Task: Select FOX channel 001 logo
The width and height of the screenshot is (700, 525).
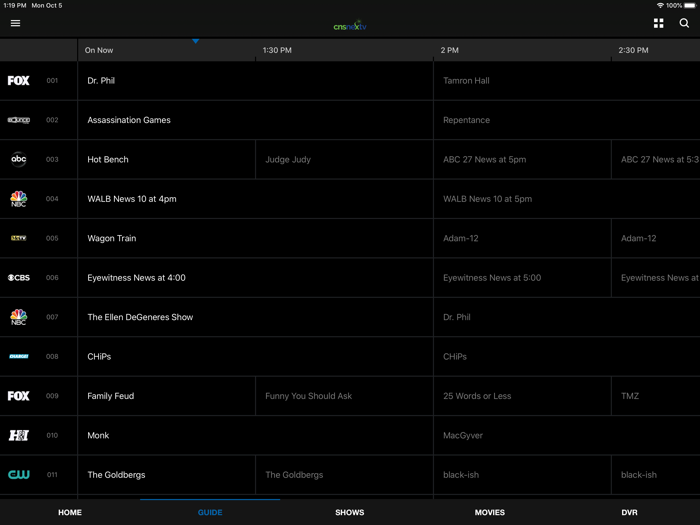Action: click(18, 81)
